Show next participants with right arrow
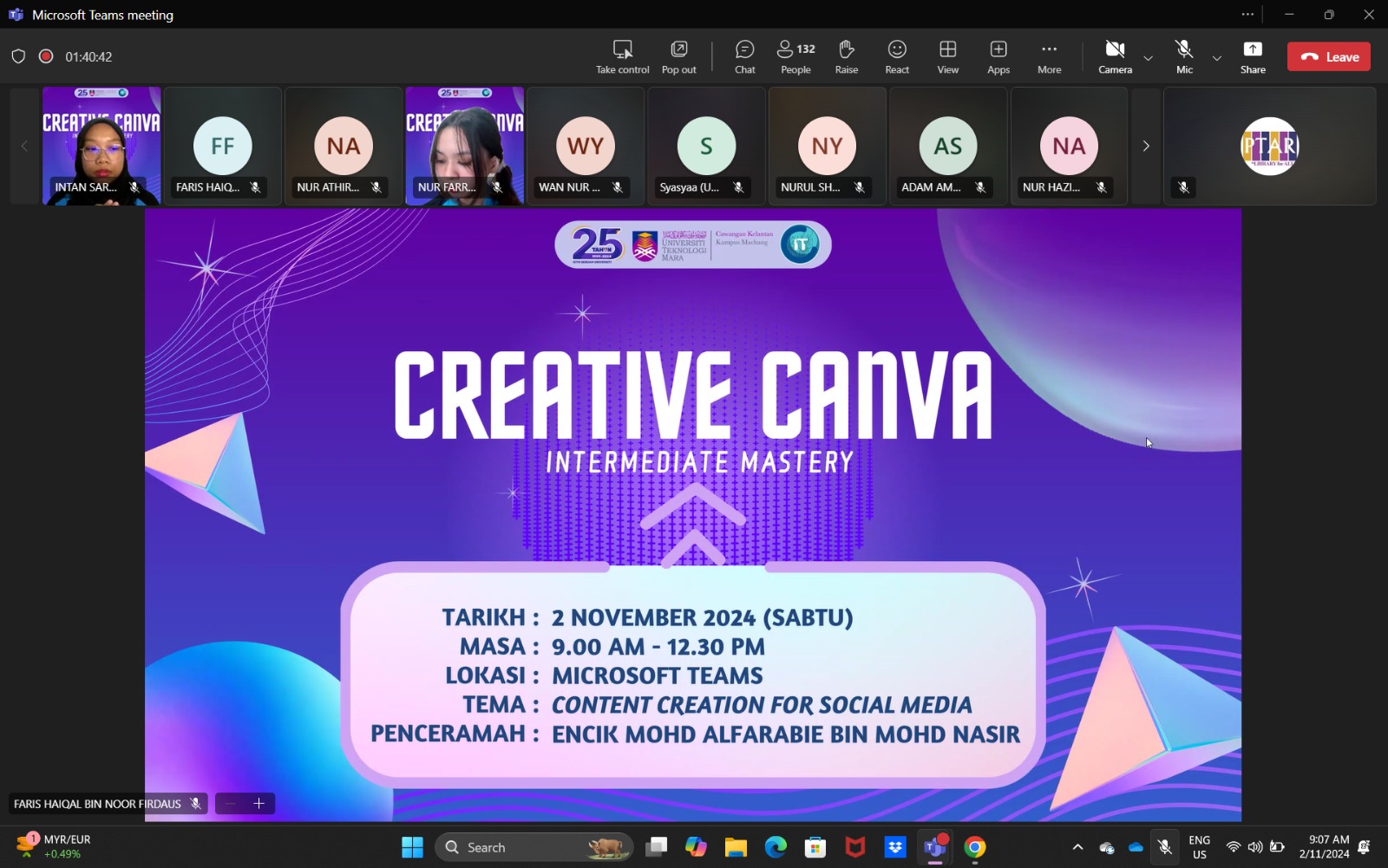 (x=1145, y=146)
